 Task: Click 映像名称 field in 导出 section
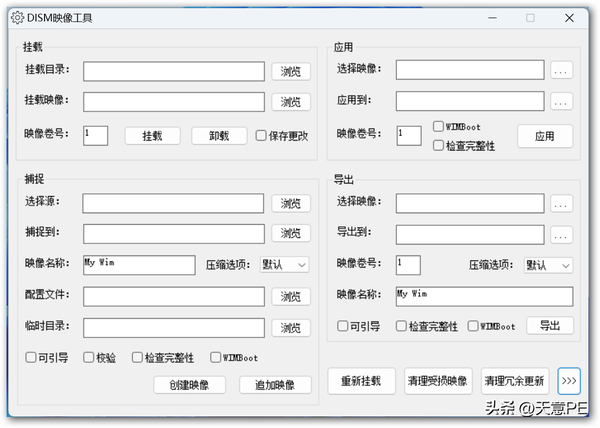click(484, 296)
